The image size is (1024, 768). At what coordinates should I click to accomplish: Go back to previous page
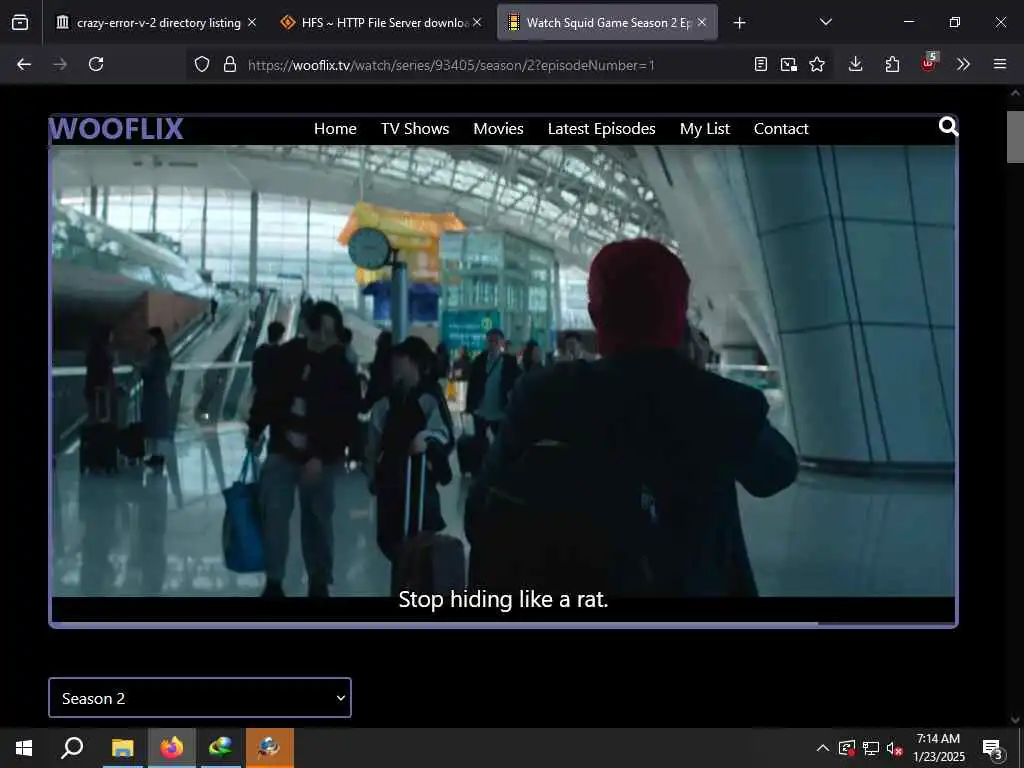click(24, 64)
